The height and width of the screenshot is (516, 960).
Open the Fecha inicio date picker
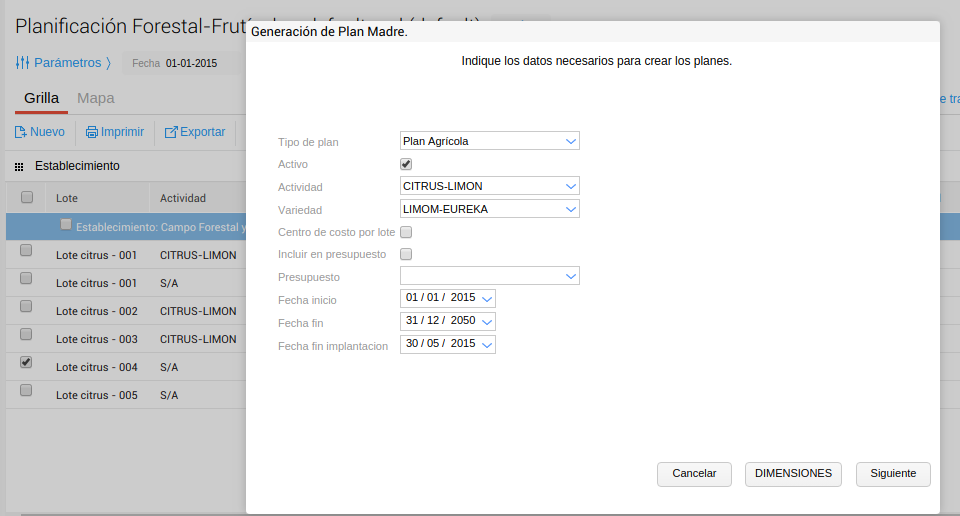coord(487,298)
